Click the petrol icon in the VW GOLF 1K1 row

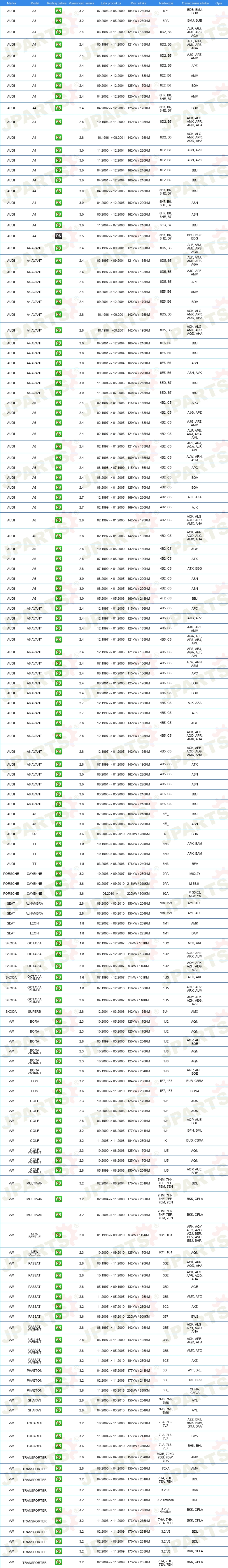pos(58,1141)
